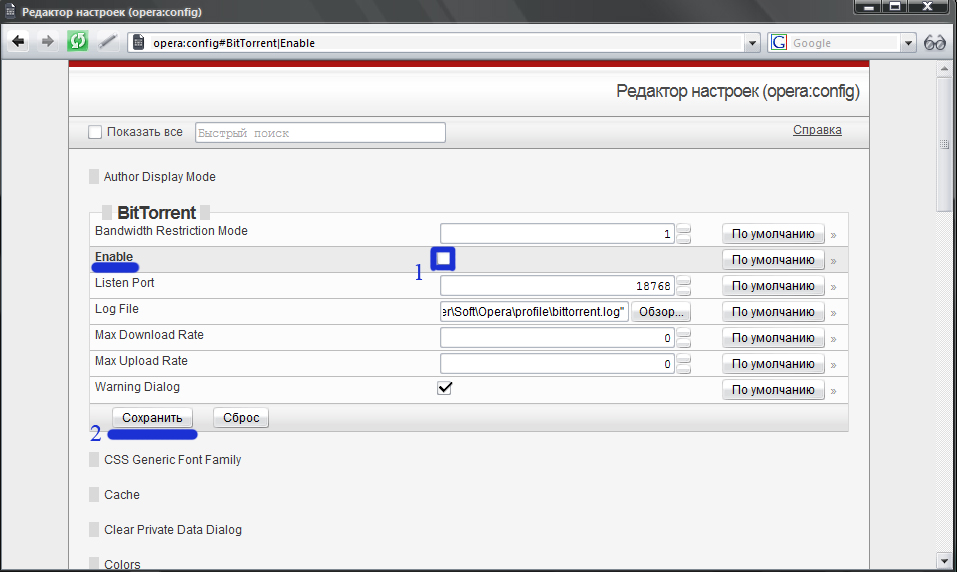Viewport: 957px width, 572px height.
Task: Click the Log File setting label
Action: click(117, 309)
